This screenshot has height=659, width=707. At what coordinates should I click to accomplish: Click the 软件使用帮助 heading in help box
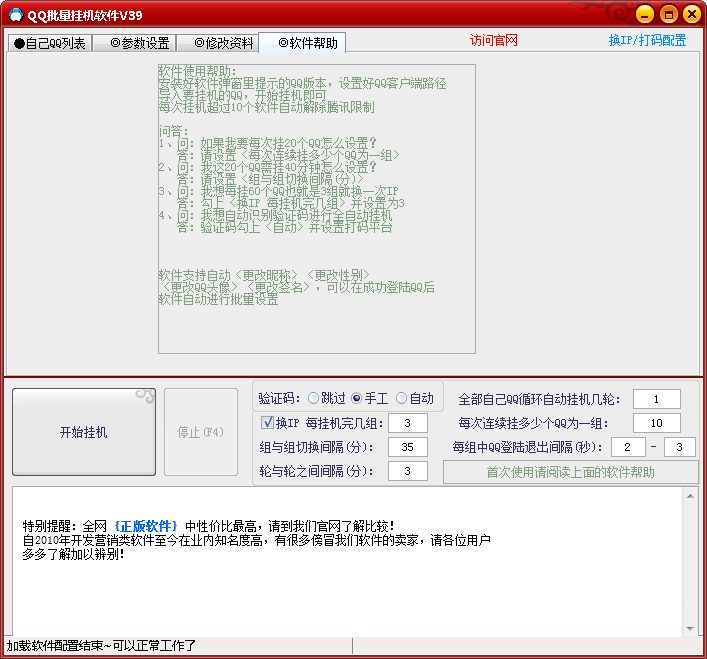197,71
